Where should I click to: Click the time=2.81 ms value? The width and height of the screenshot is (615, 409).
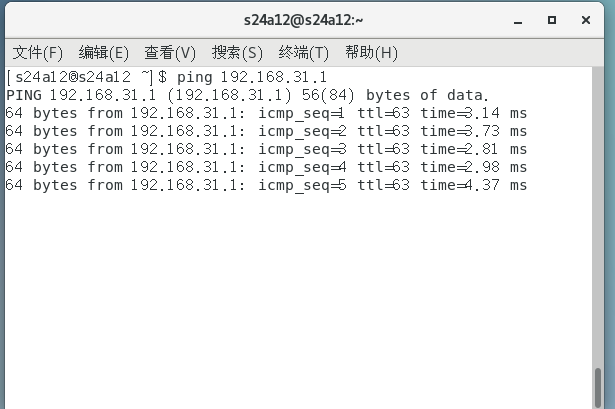click(x=473, y=149)
